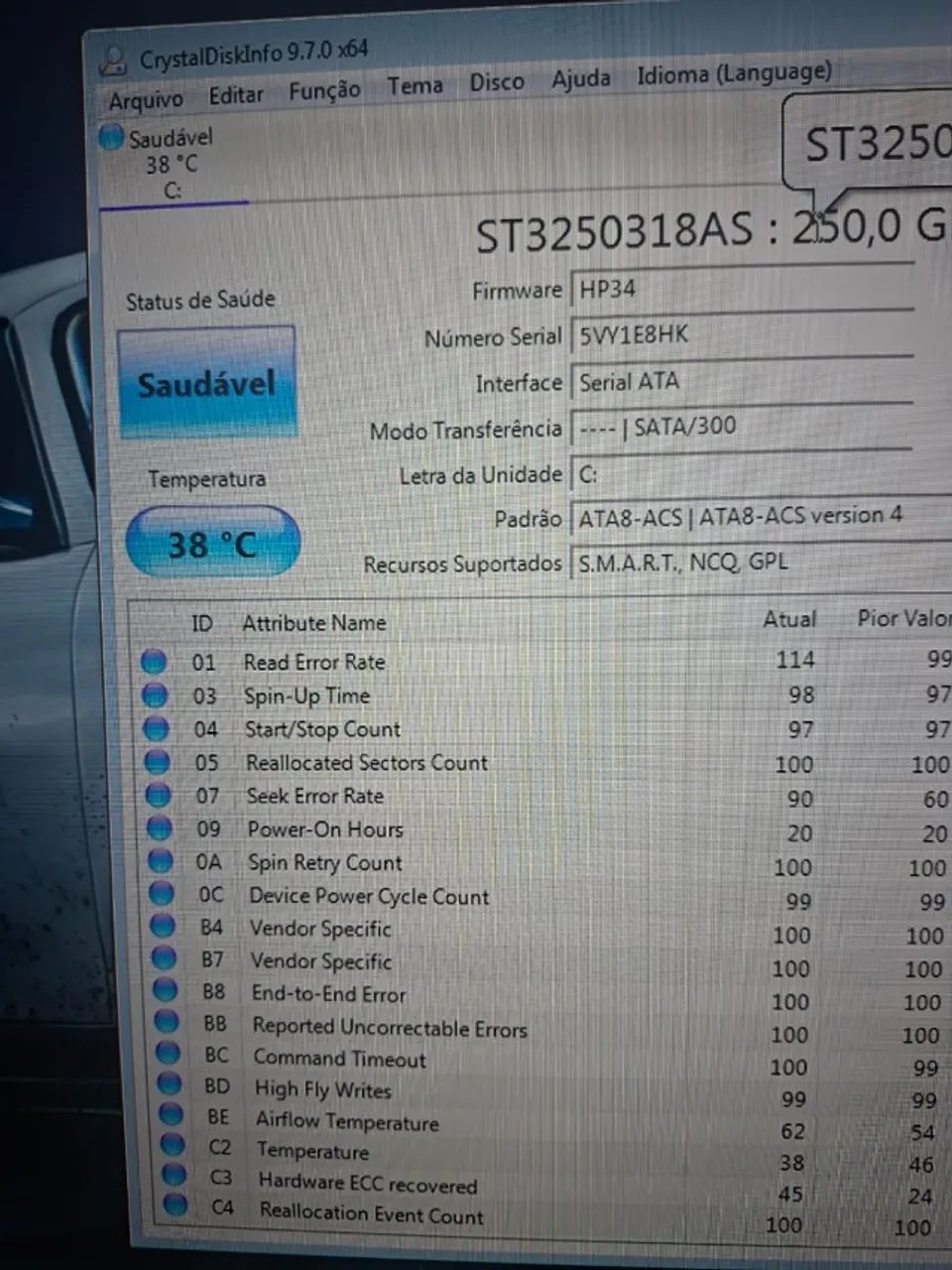This screenshot has width=952, height=1270.
Task: Open the Tema menu
Action: pos(415,85)
